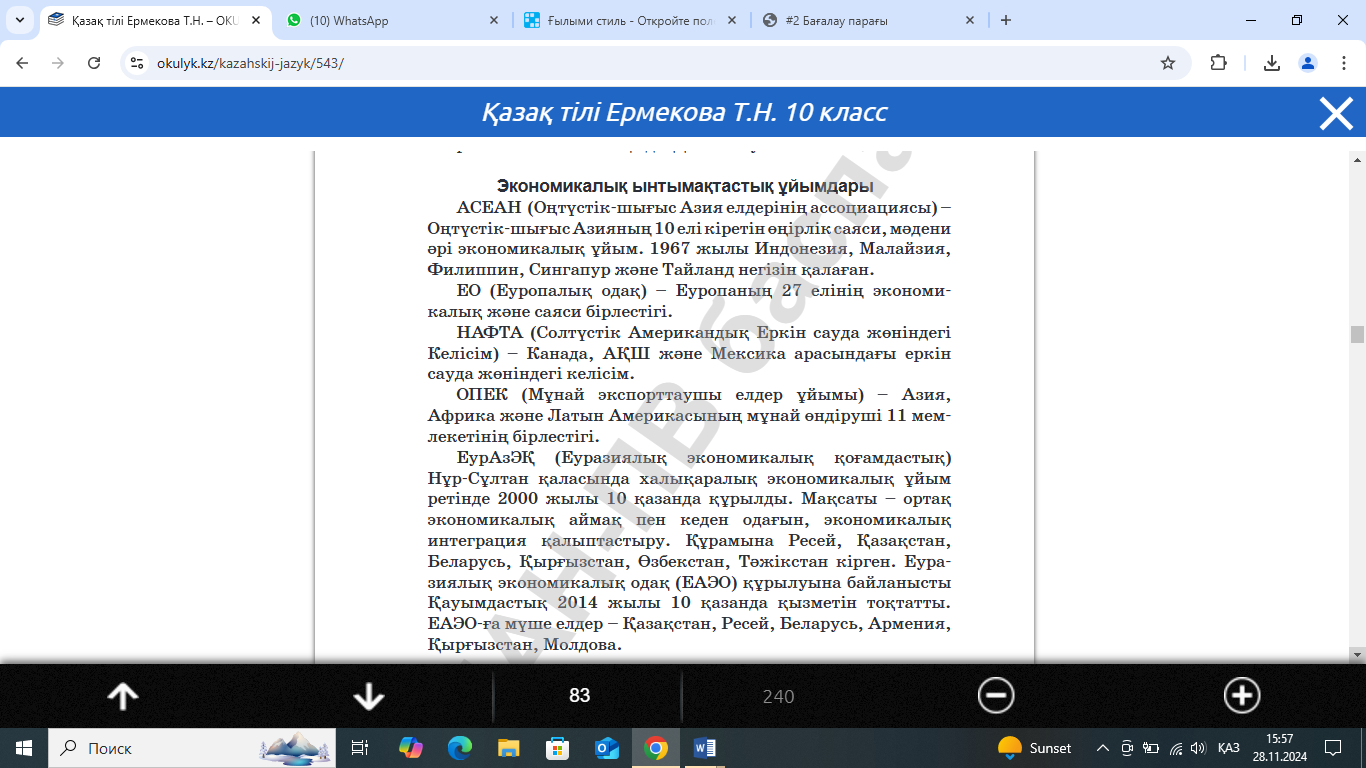Open the battery status tray icon
This screenshot has height=768, width=1366.
(x=1151, y=748)
